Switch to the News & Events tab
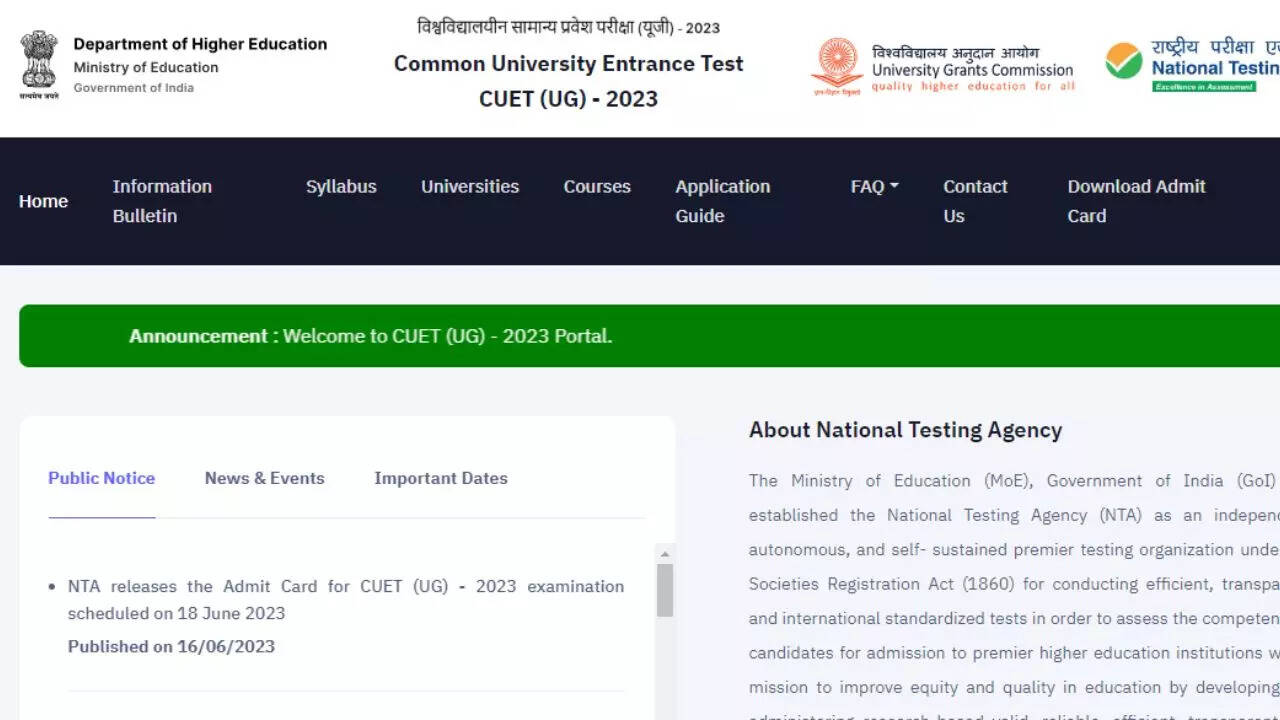Viewport: 1280px width, 720px height. (264, 478)
